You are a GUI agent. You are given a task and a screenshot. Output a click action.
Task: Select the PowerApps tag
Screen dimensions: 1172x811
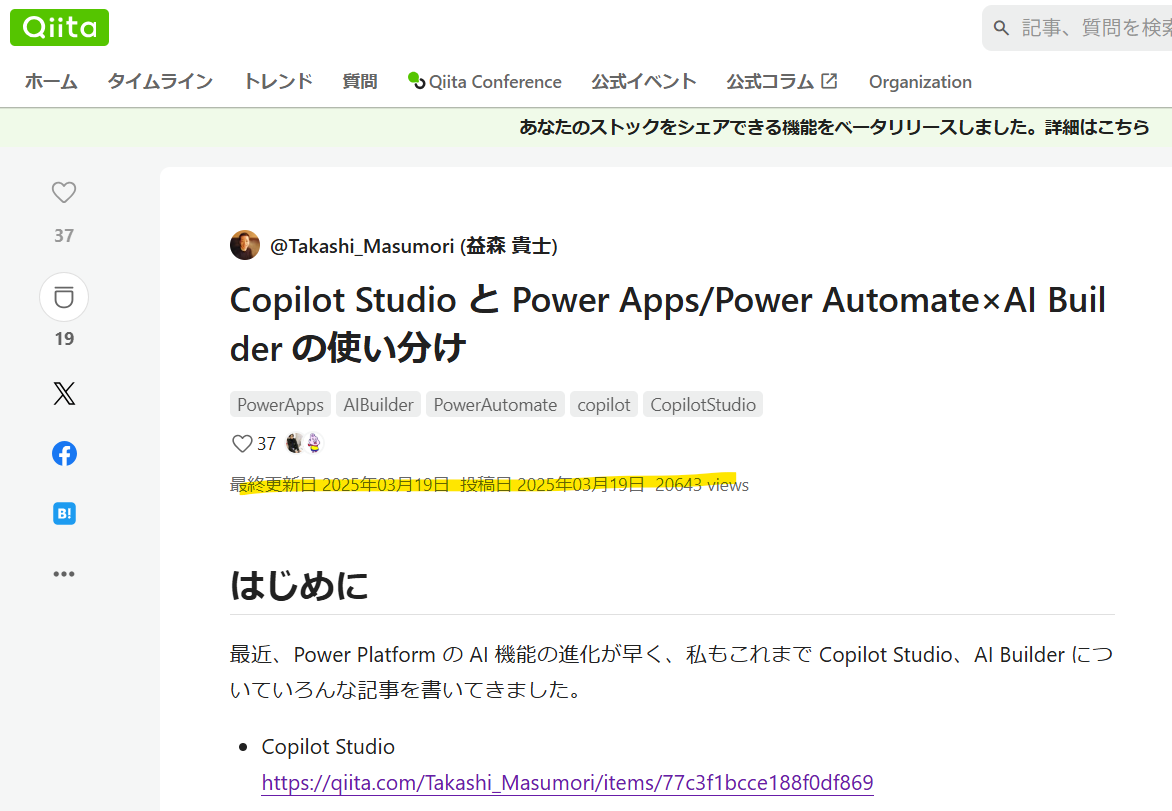pos(280,404)
